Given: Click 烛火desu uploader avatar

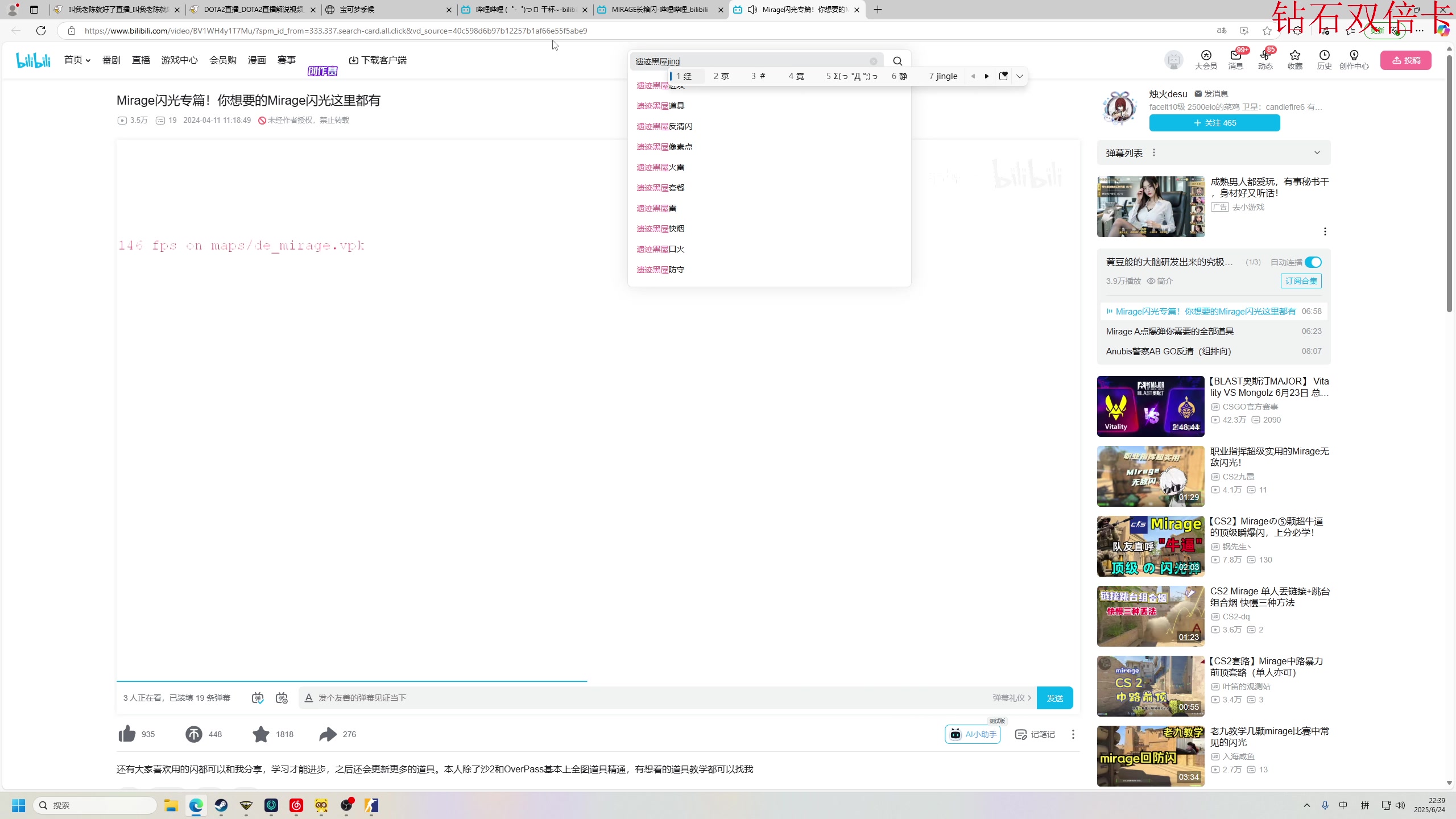Looking at the screenshot, I should click(1119, 108).
